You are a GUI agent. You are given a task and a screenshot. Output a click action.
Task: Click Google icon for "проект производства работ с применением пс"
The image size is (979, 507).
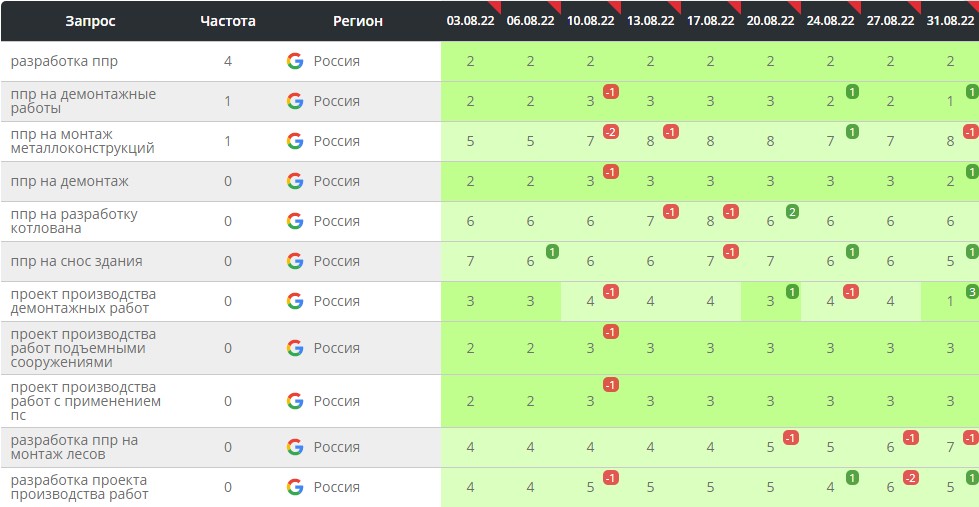tap(294, 401)
